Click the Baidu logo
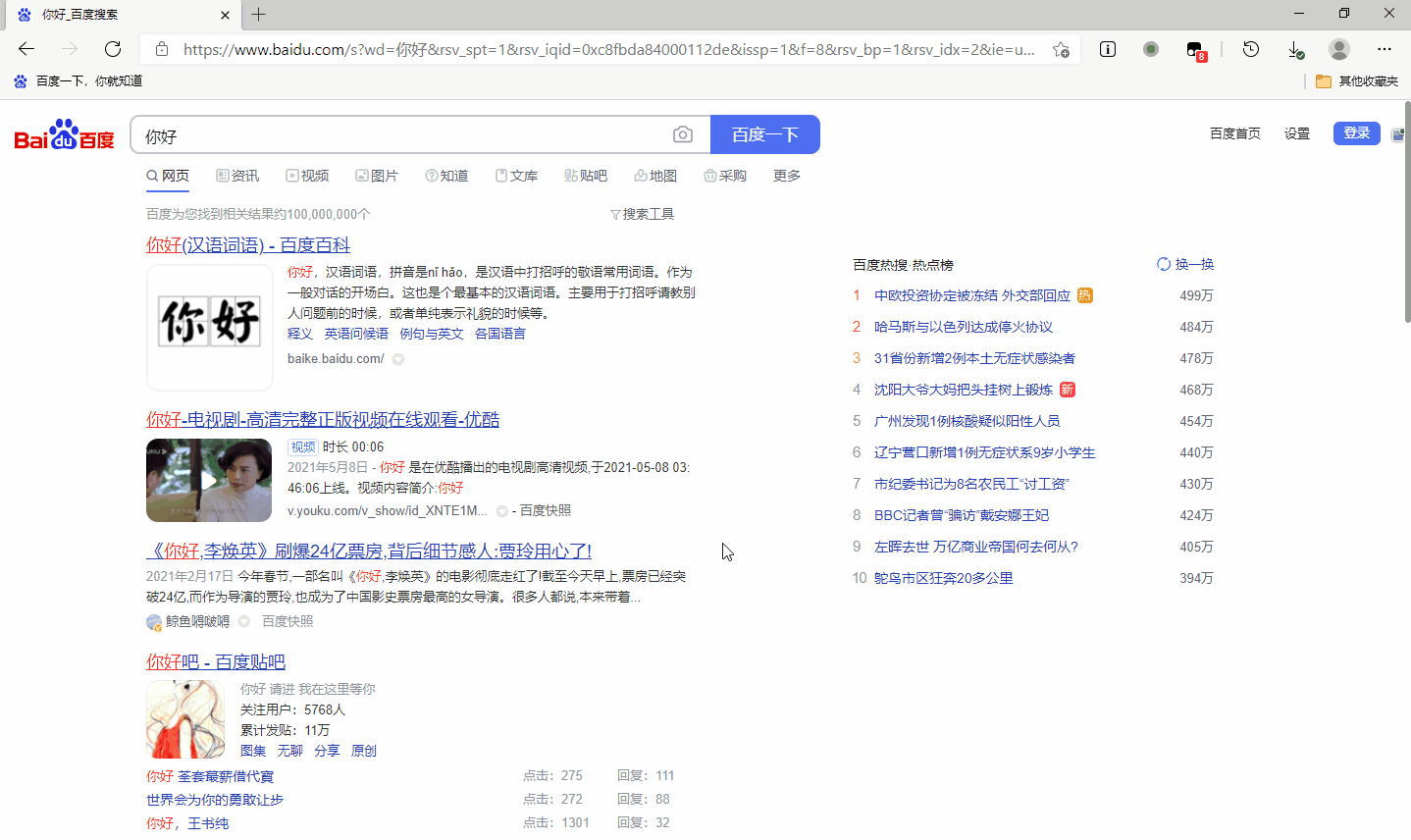This screenshot has width=1411, height=840. click(x=65, y=135)
